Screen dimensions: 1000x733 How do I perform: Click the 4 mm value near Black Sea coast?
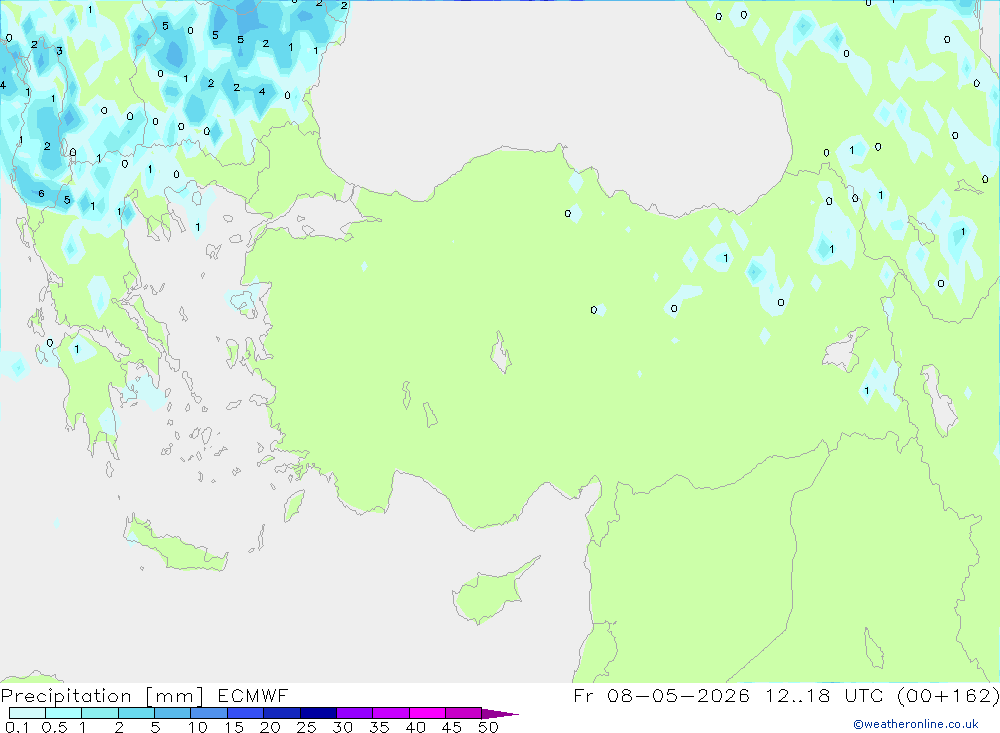tap(262, 92)
